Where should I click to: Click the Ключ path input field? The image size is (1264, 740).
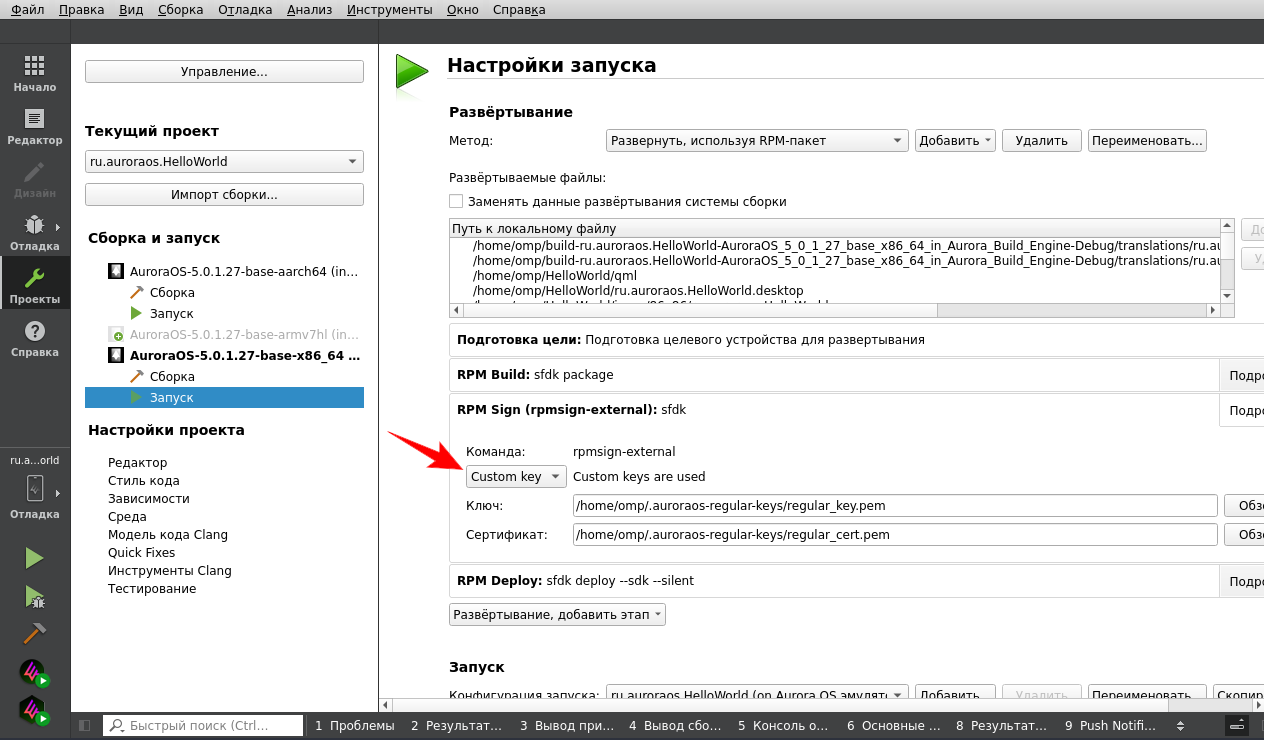(894, 506)
